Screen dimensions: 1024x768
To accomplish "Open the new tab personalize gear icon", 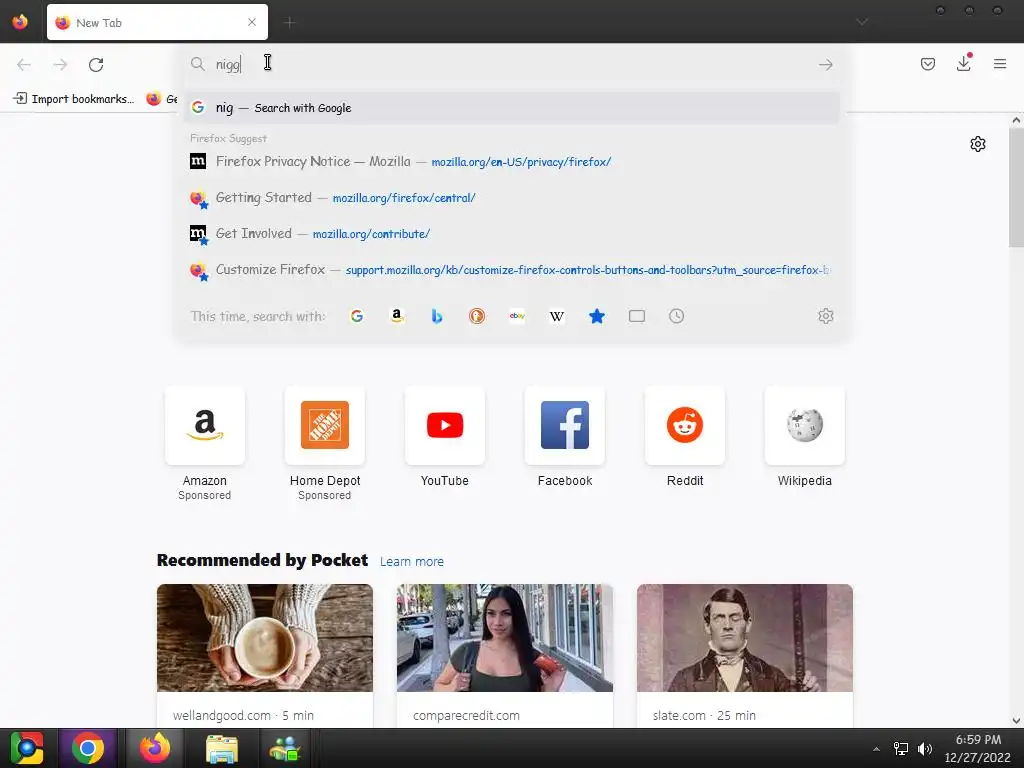I will pos(978,144).
